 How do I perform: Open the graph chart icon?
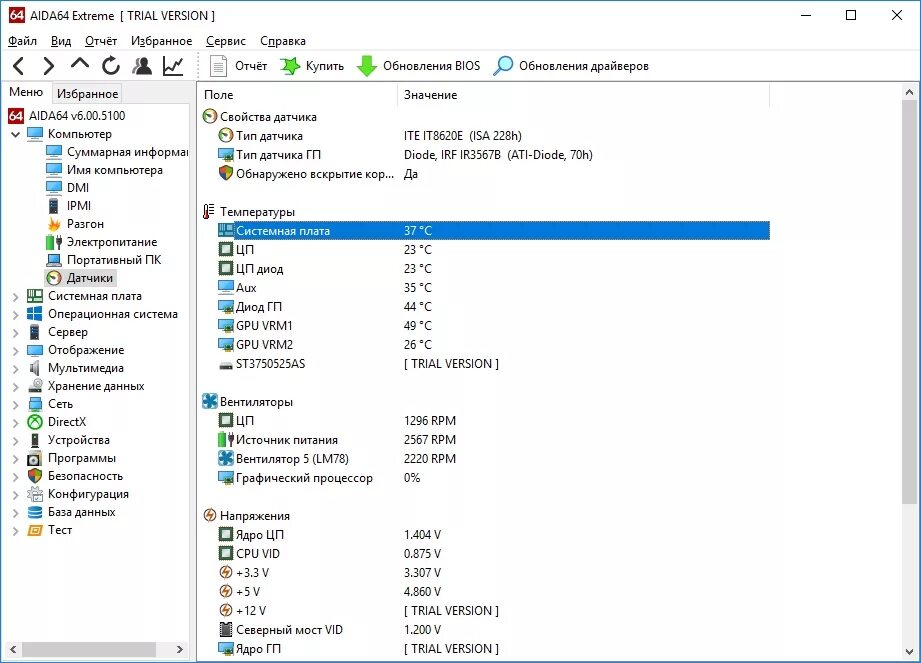coord(173,66)
